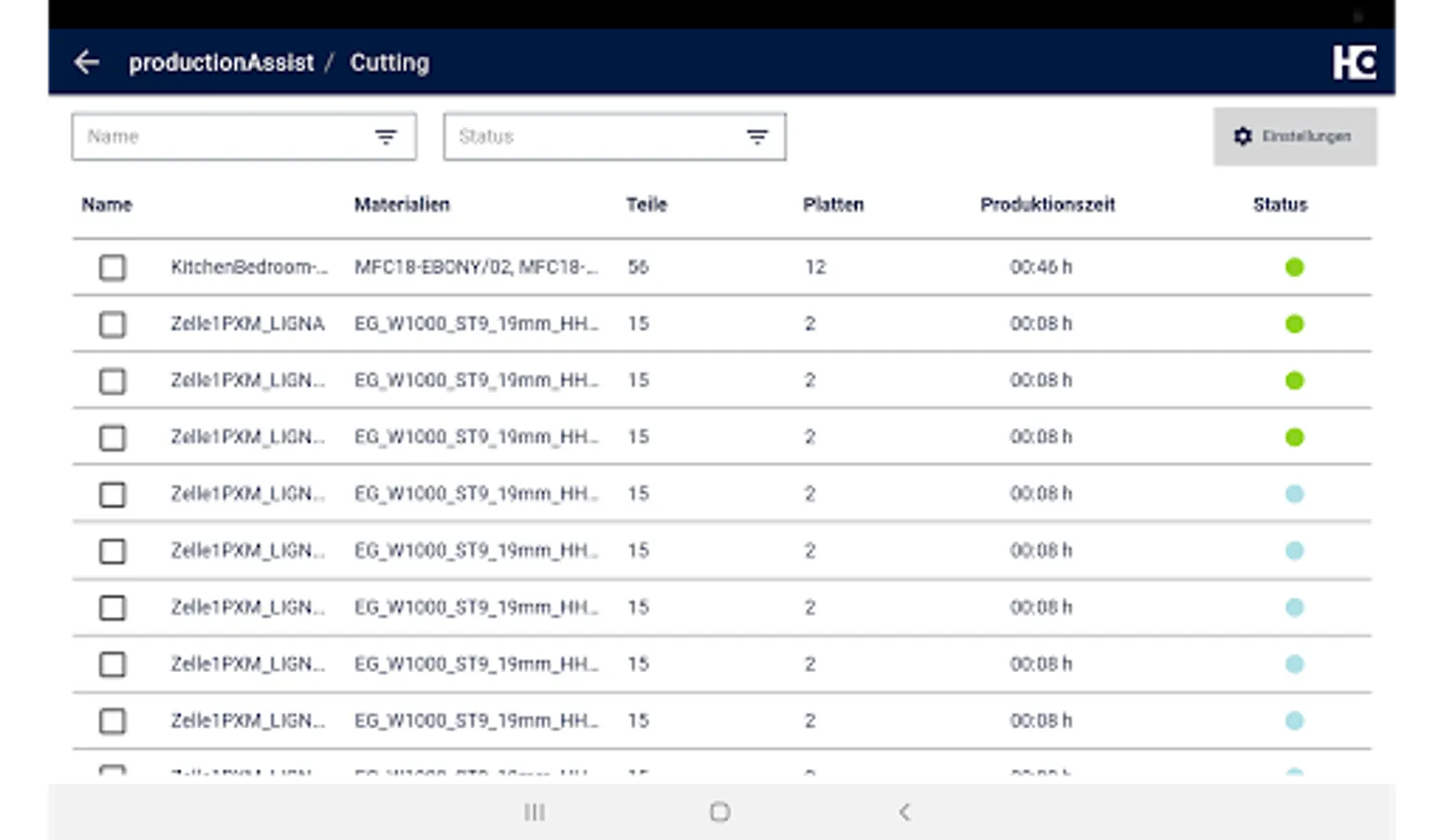Click the filter icon in Name field
The width and height of the screenshot is (1443, 840).
point(385,137)
